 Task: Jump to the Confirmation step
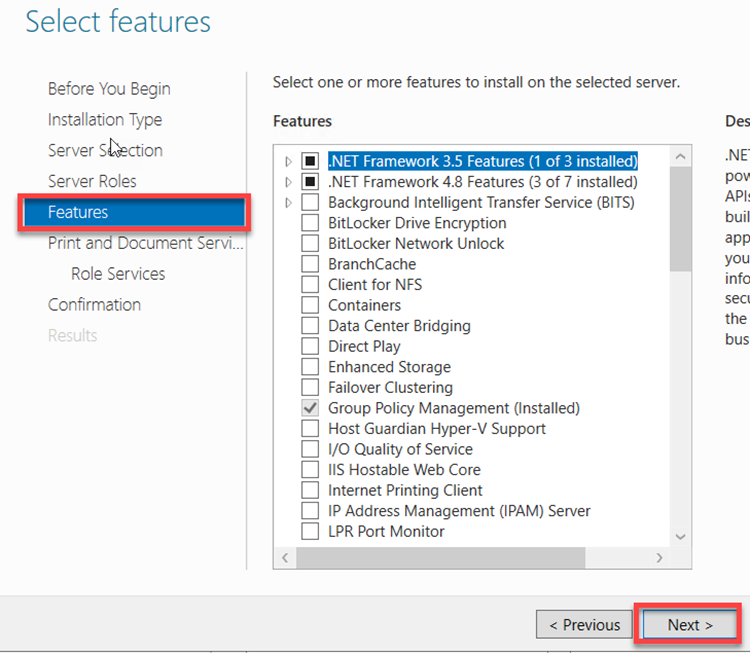click(x=94, y=305)
